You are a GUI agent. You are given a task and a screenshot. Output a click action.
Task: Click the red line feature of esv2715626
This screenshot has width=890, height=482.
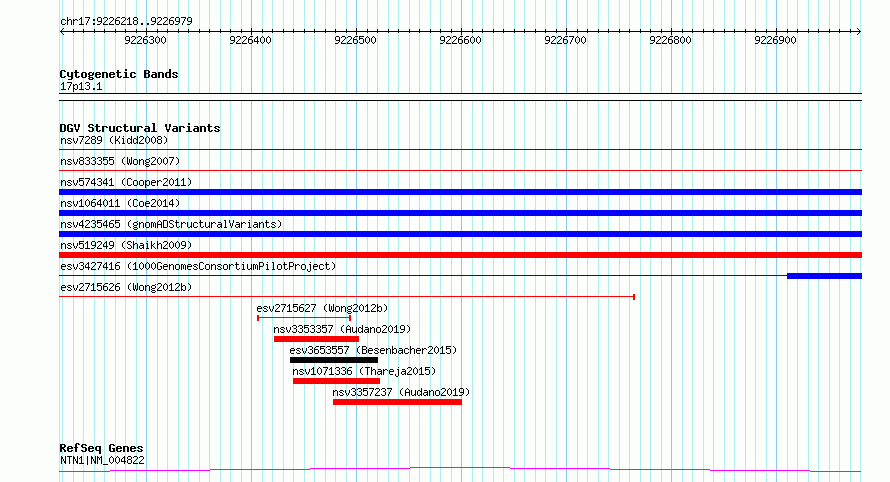pyautogui.click(x=347, y=296)
